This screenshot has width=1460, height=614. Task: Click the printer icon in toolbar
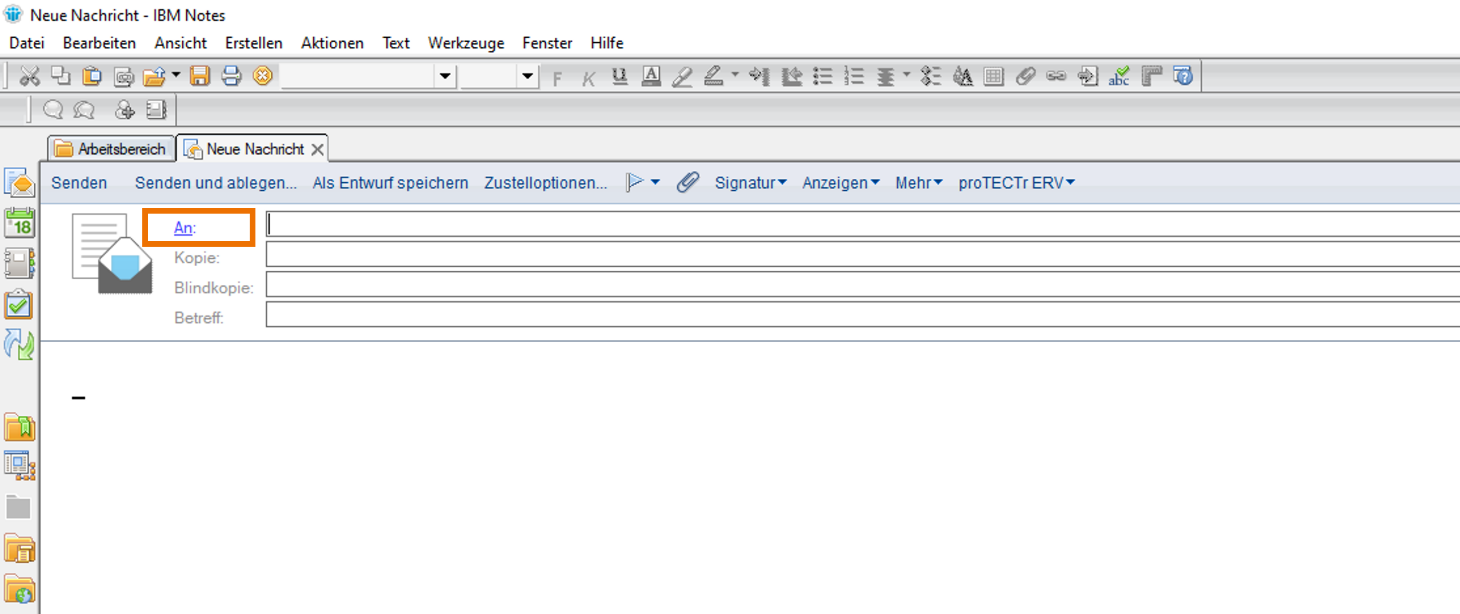(x=231, y=76)
